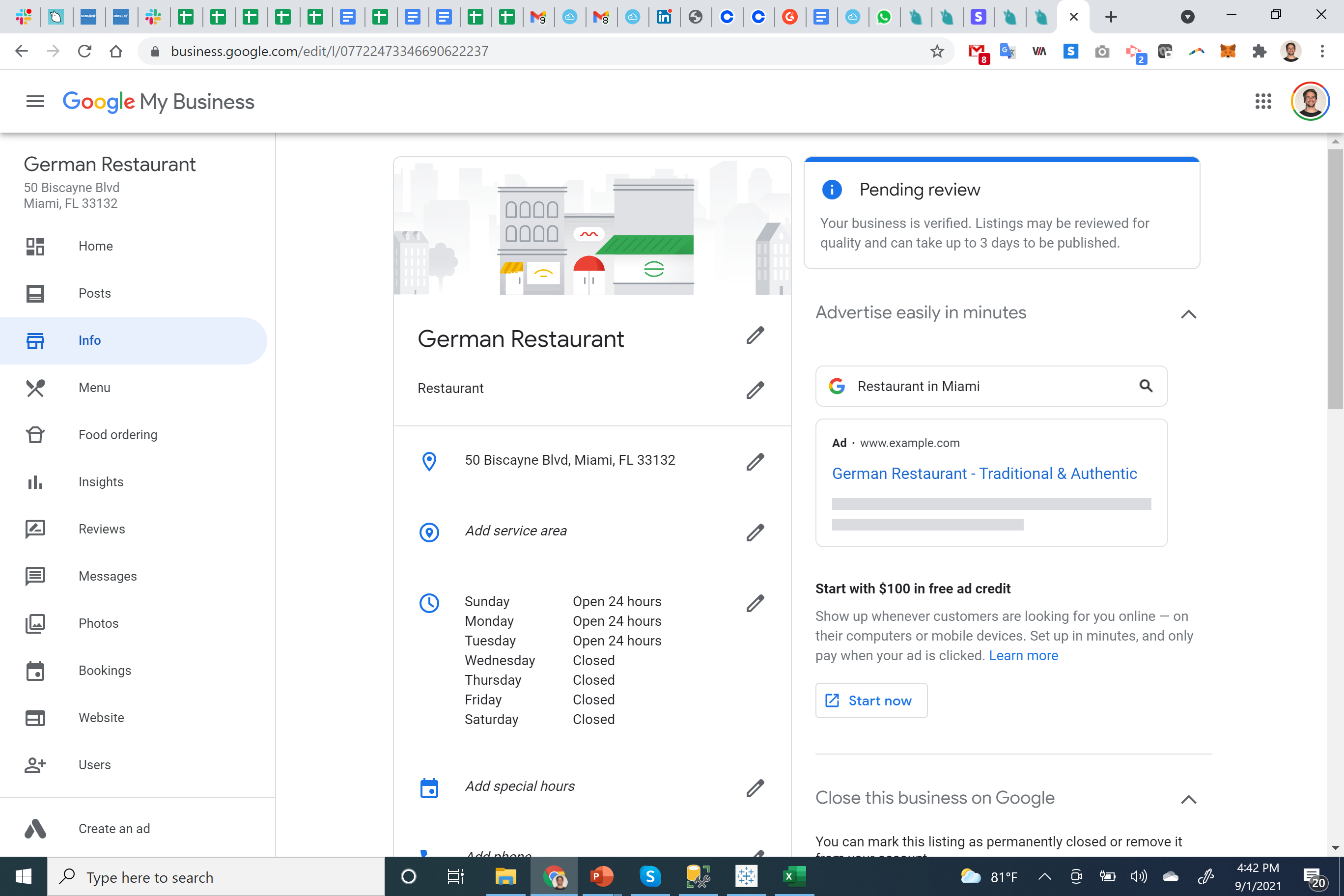The image size is (1344, 896).
Task: Open Chrome's three-dot menu
Action: (x=1322, y=52)
